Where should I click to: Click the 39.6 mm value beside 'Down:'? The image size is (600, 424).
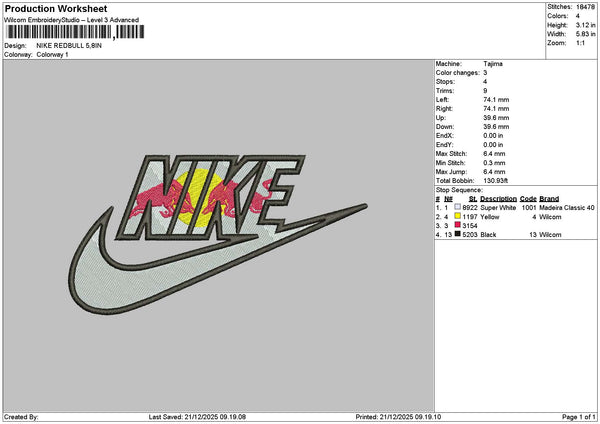pos(496,127)
